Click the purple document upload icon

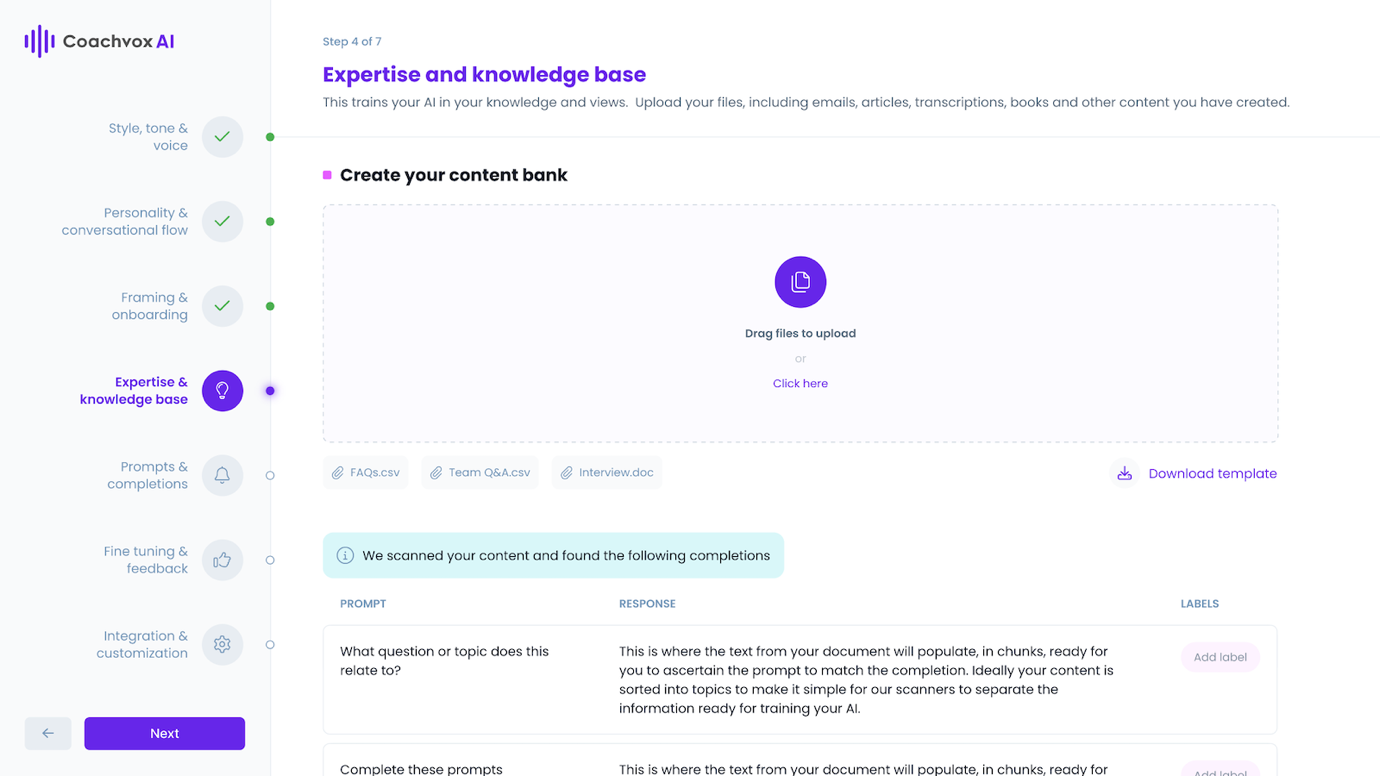point(800,282)
